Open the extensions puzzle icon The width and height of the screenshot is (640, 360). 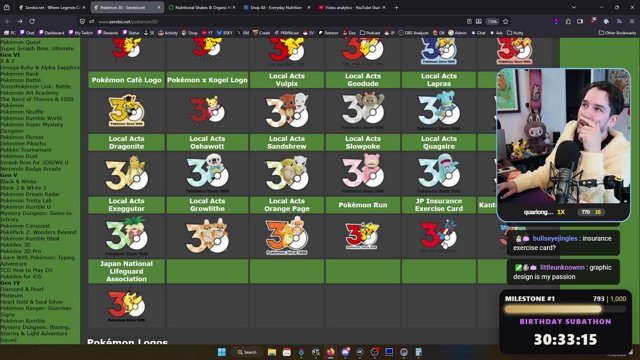tap(568, 21)
